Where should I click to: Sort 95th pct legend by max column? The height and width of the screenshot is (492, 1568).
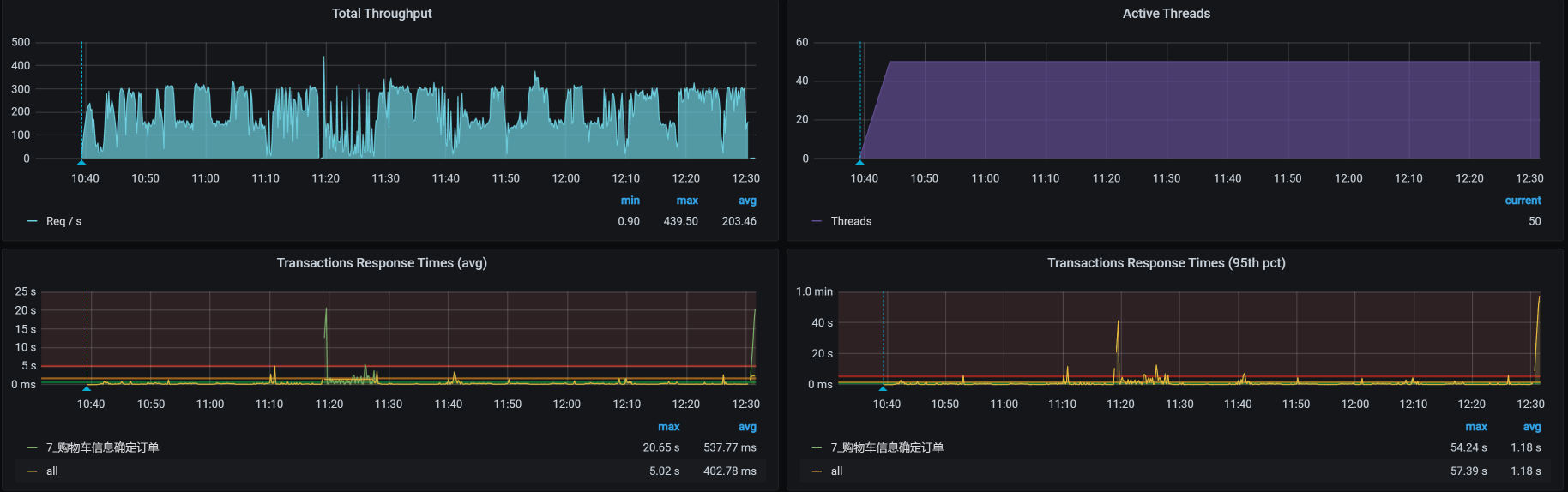click(1475, 427)
